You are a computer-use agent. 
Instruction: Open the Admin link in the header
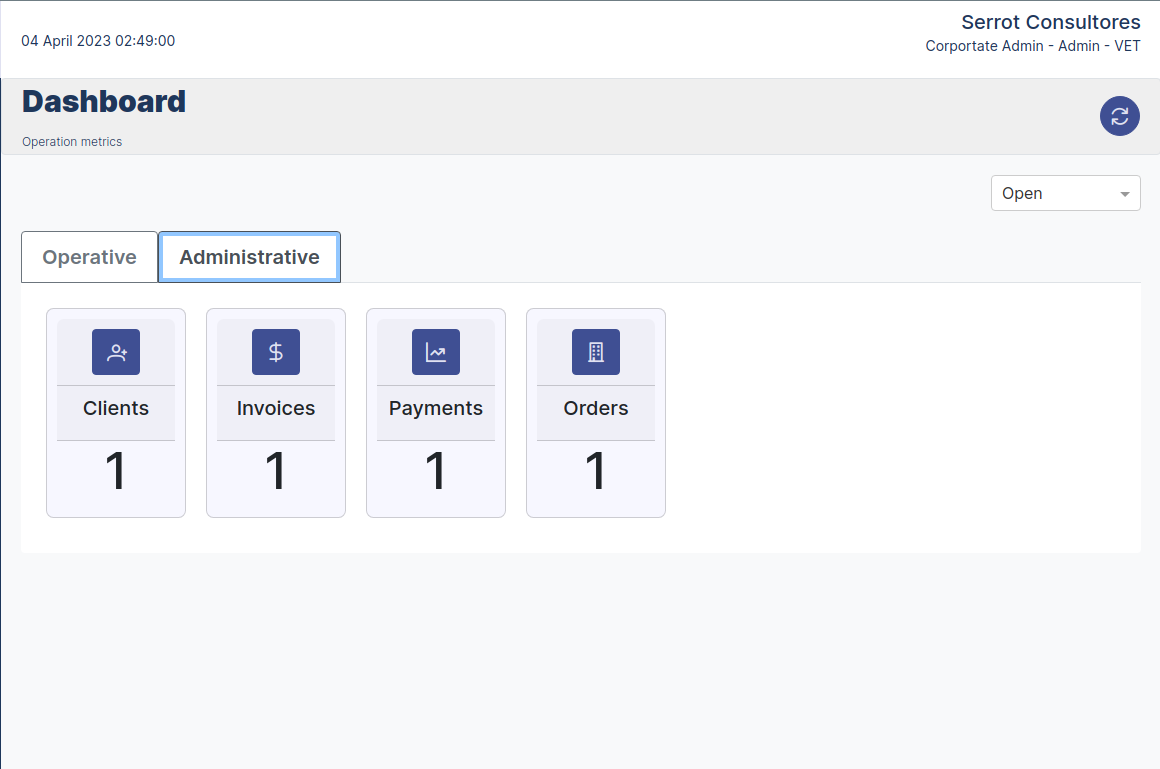[1078, 46]
